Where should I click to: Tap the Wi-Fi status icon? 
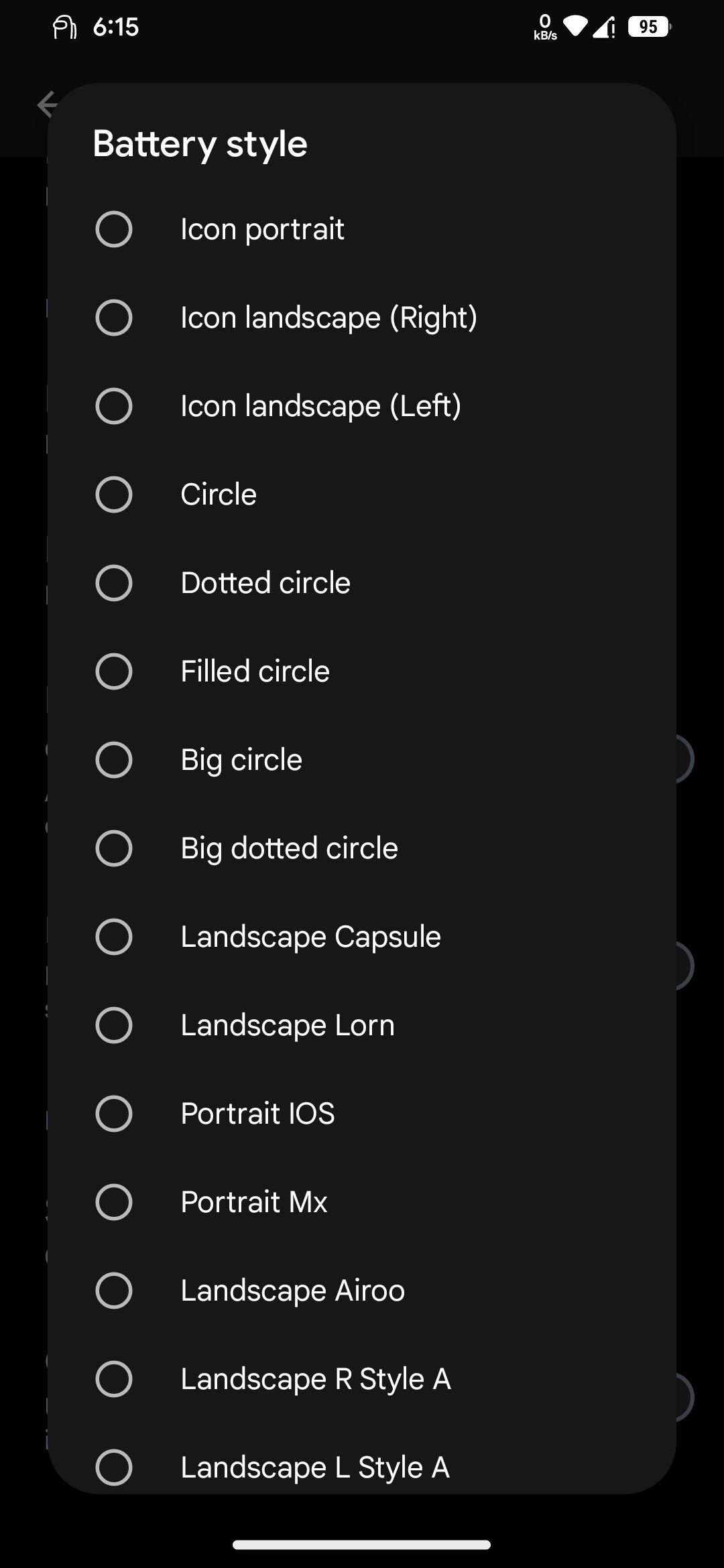click(x=575, y=27)
